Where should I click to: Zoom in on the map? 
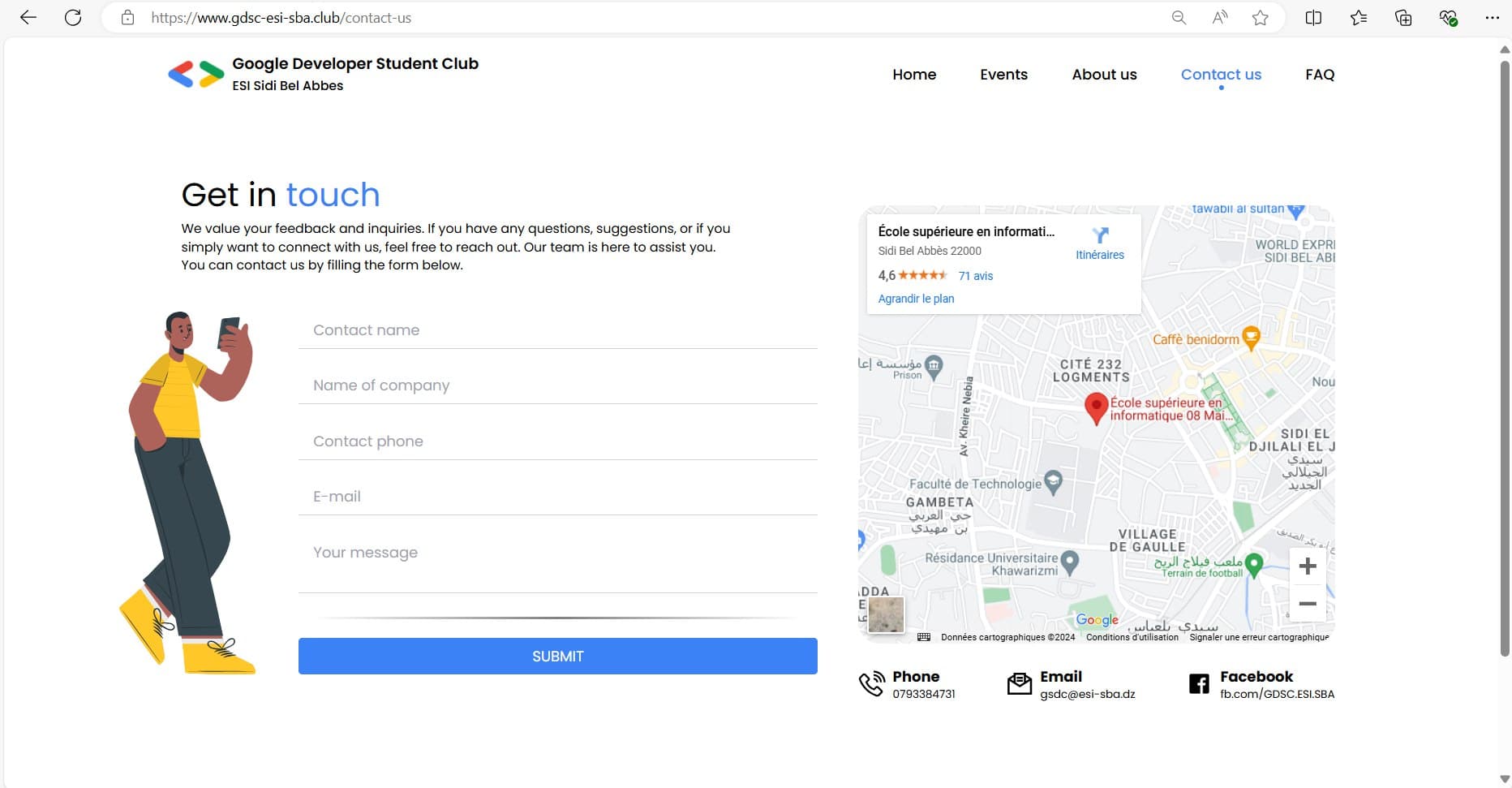[1307, 566]
